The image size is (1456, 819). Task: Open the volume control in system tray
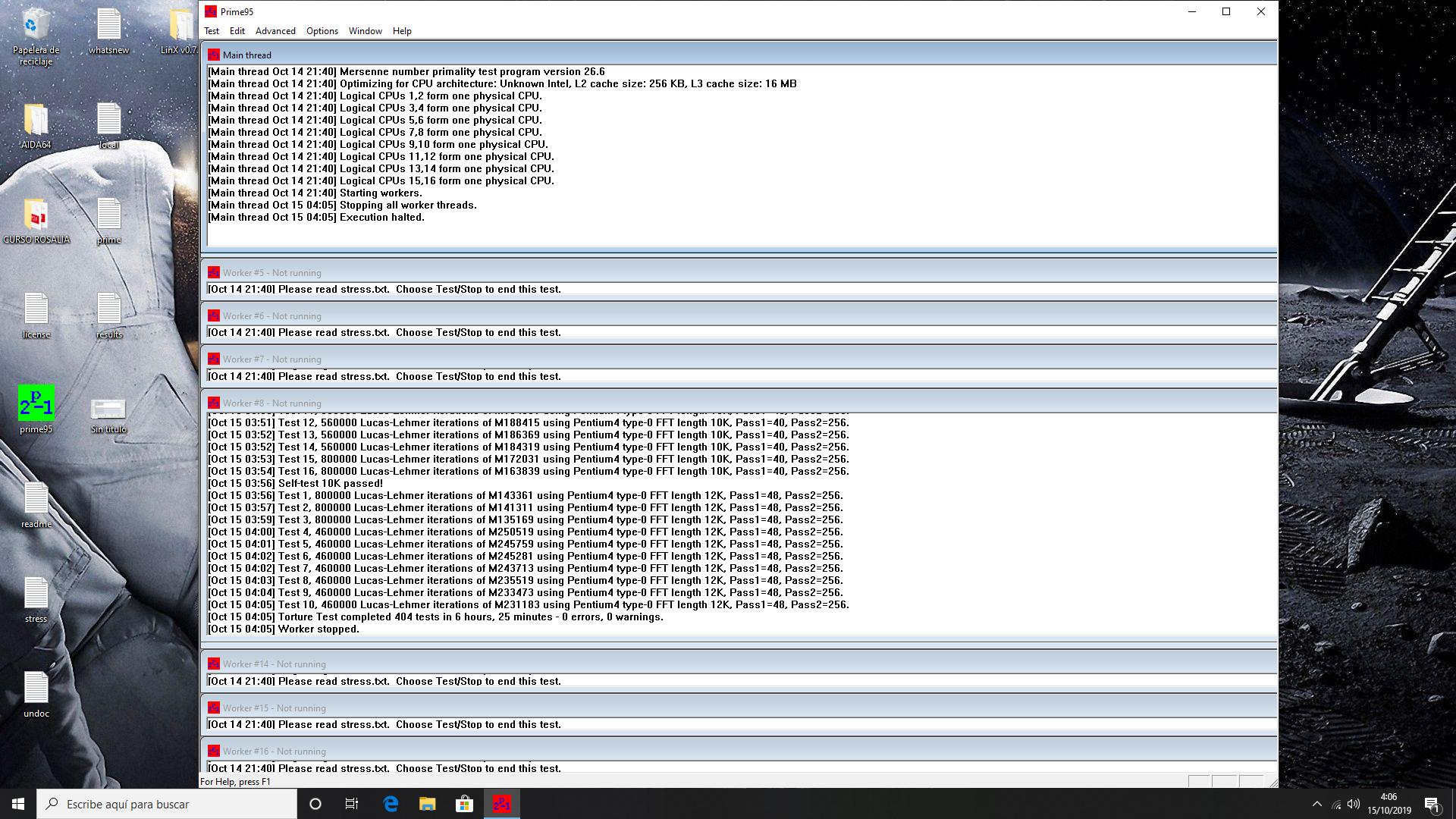click(x=1354, y=804)
